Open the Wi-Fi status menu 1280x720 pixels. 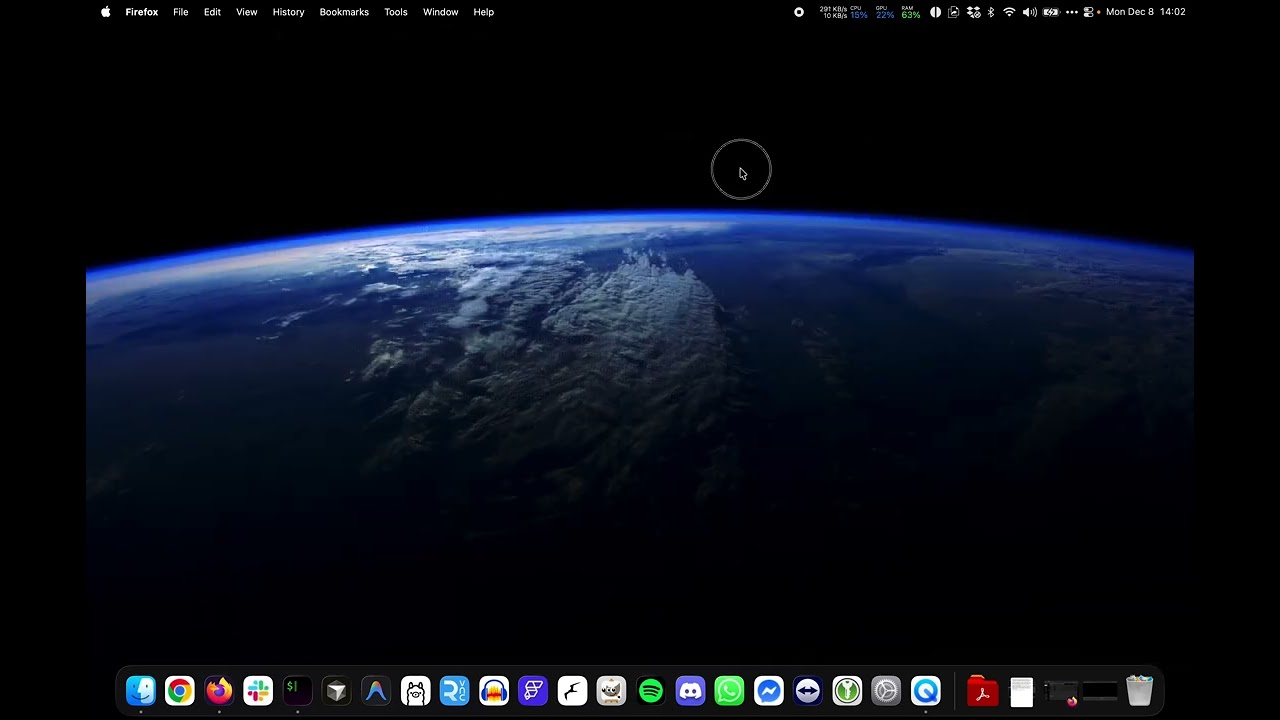(x=1009, y=12)
